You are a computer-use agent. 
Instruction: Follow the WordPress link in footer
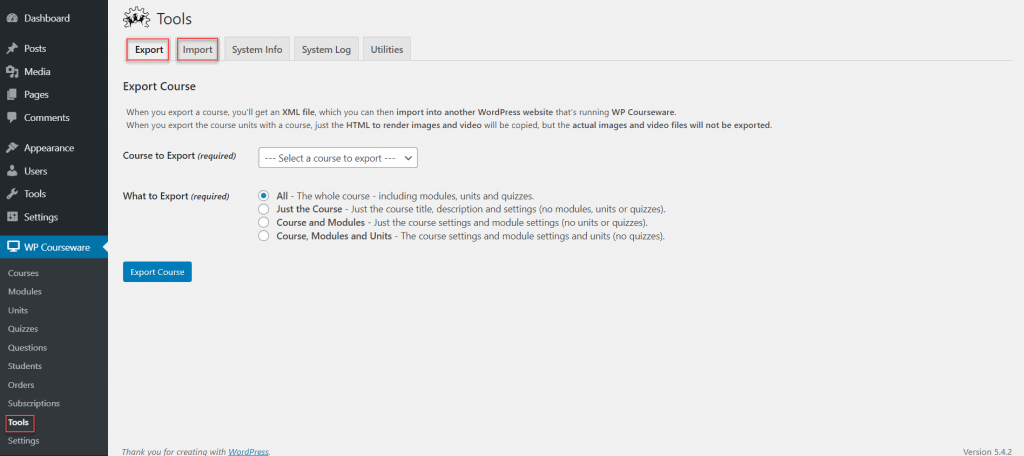pyautogui.click(x=248, y=451)
